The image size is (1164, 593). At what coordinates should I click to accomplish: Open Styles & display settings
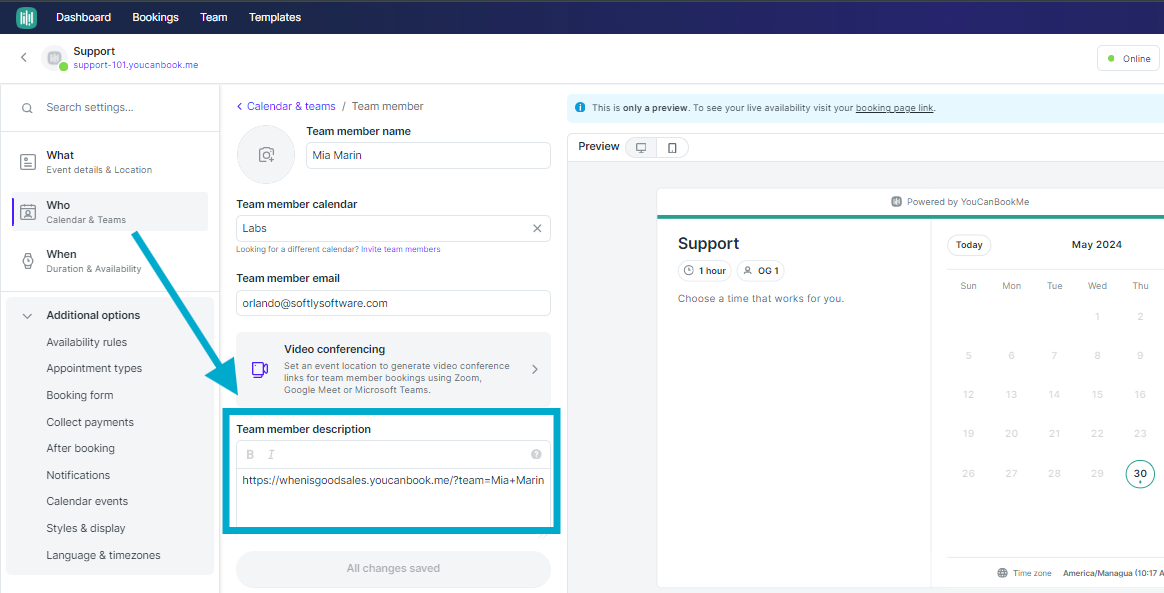86,528
